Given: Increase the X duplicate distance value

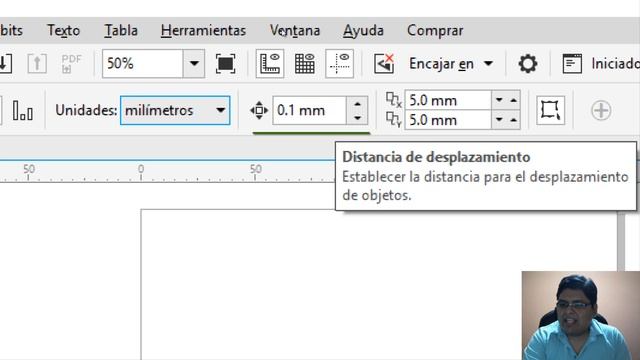Looking at the screenshot, I should (x=513, y=100).
